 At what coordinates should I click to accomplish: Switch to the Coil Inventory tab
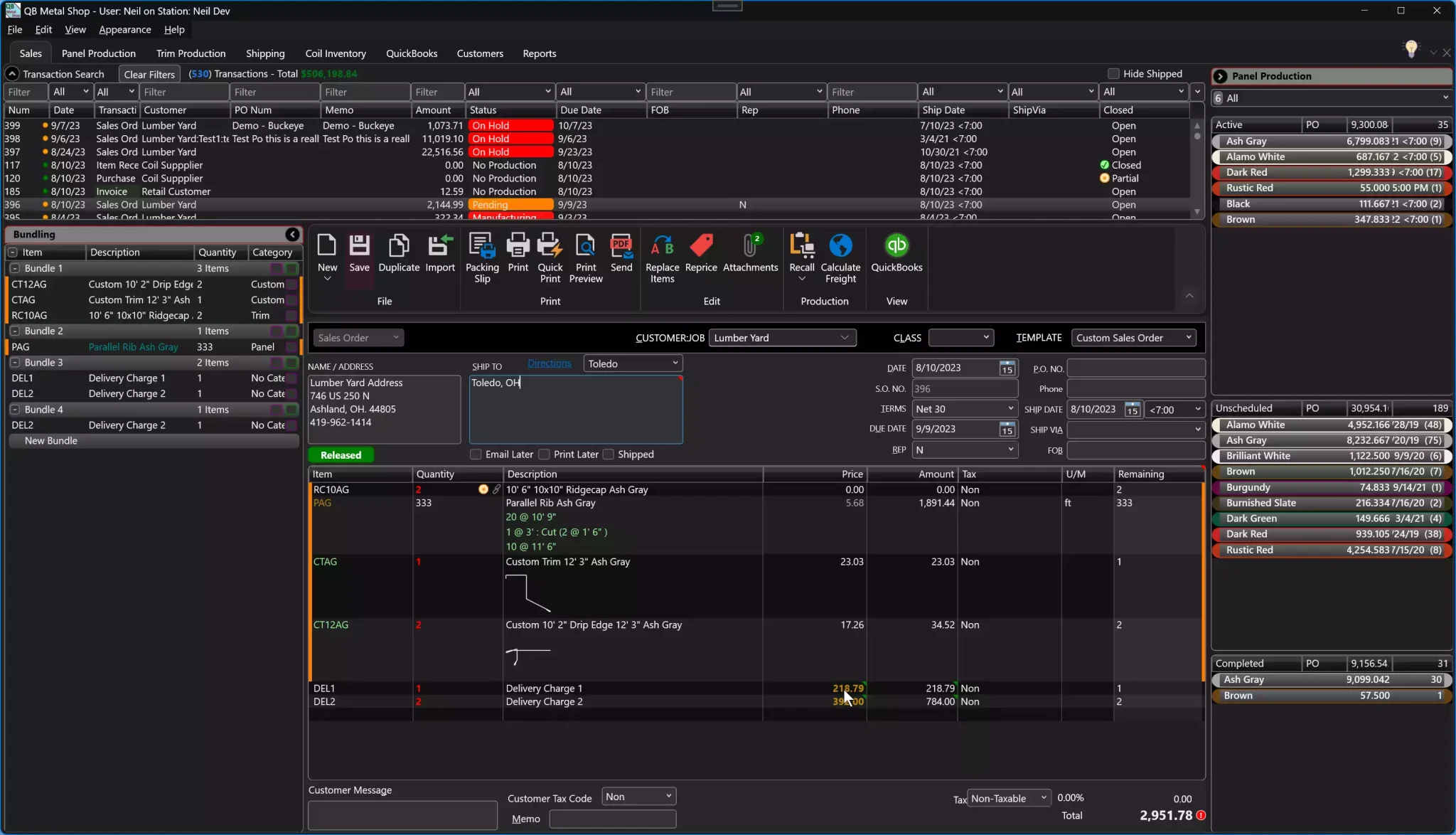point(336,53)
